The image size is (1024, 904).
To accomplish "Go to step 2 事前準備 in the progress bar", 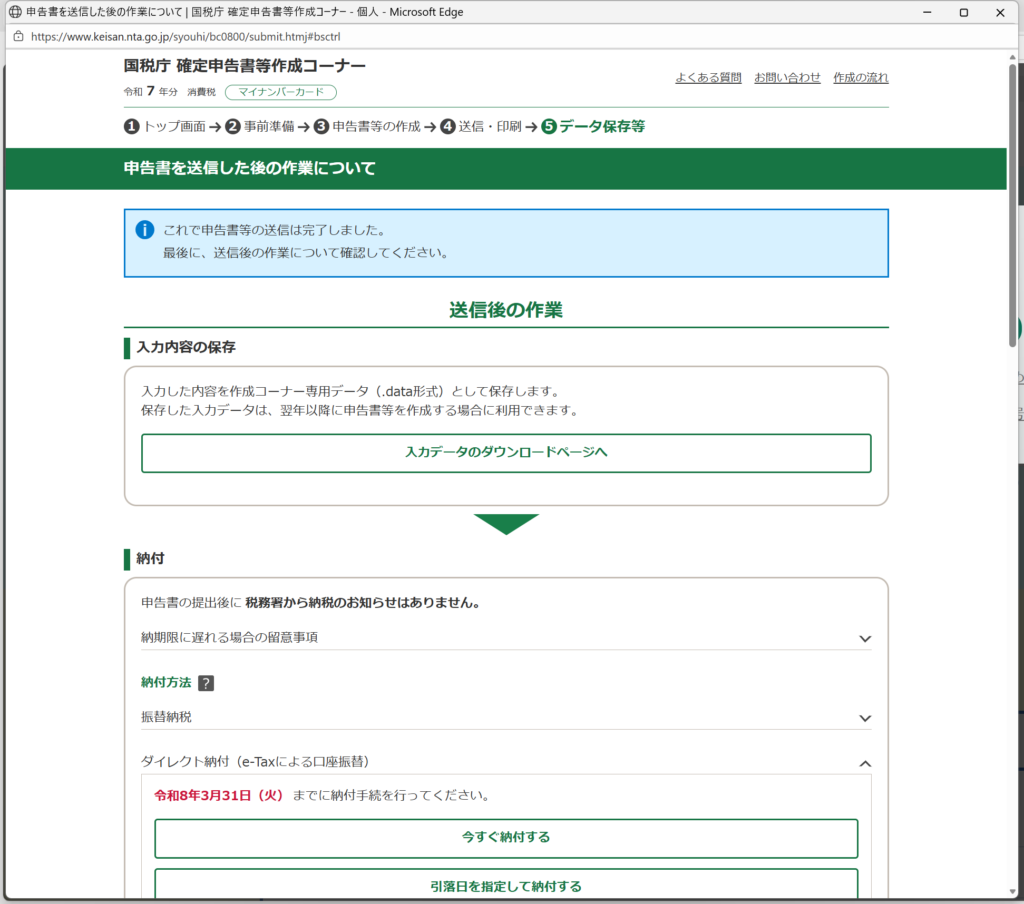I will [x=259, y=127].
